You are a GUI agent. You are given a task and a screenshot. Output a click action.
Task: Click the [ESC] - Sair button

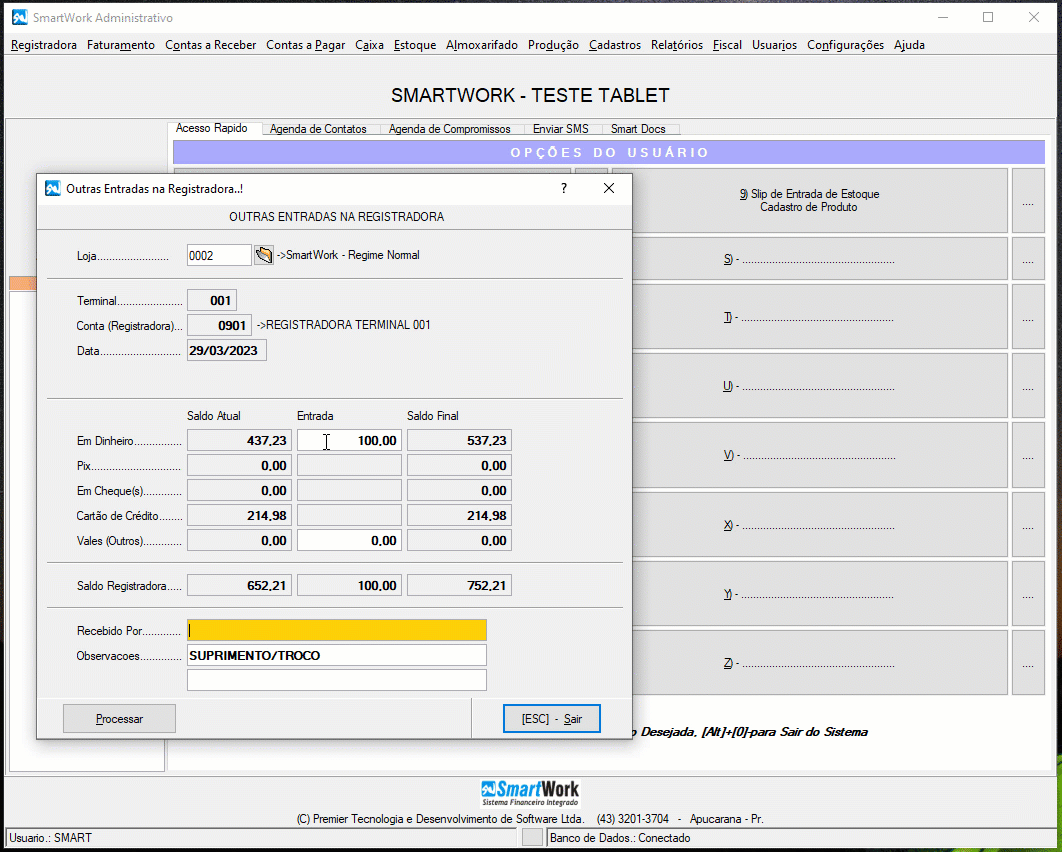[x=551, y=719]
